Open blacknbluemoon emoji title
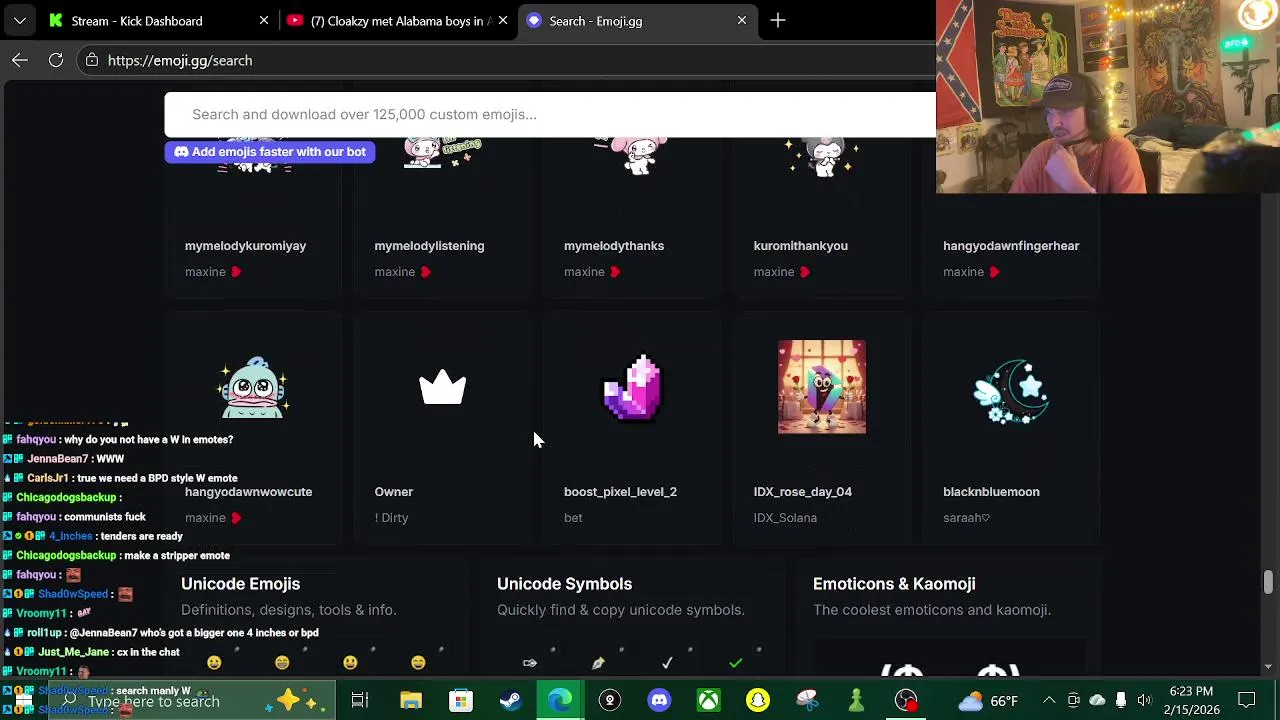The height and width of the screenshot is (720, 1280). 991,492
